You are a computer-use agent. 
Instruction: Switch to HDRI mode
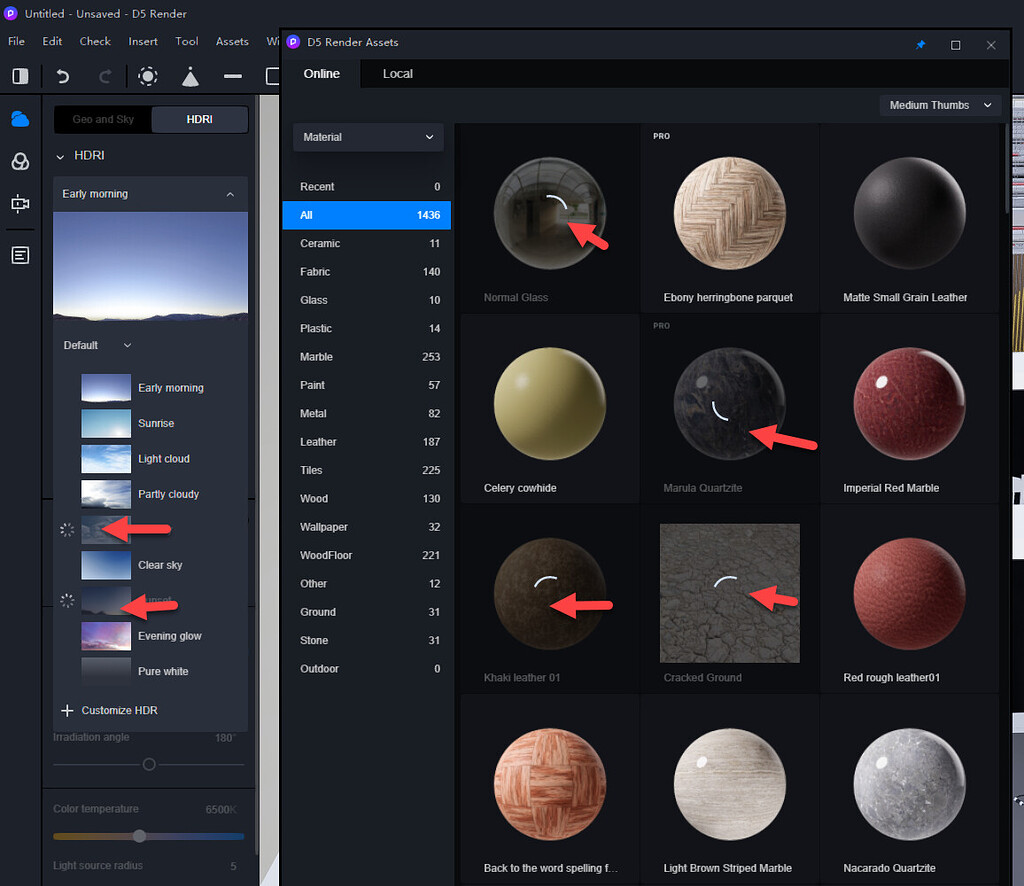[x=199, y=119]
